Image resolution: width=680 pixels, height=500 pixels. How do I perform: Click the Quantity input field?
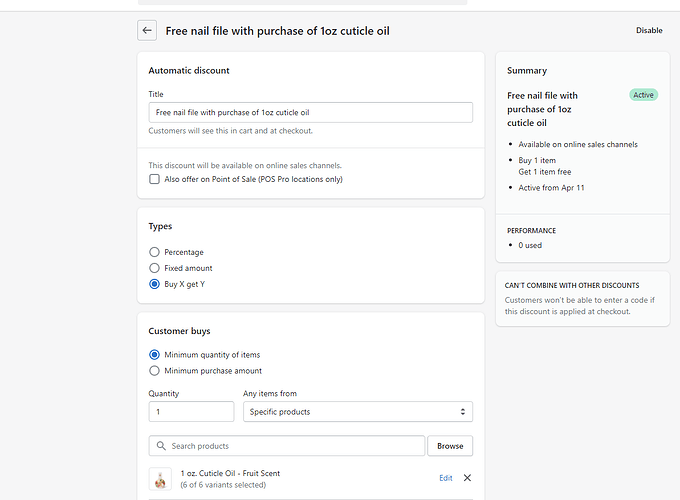tap(191, 412)
